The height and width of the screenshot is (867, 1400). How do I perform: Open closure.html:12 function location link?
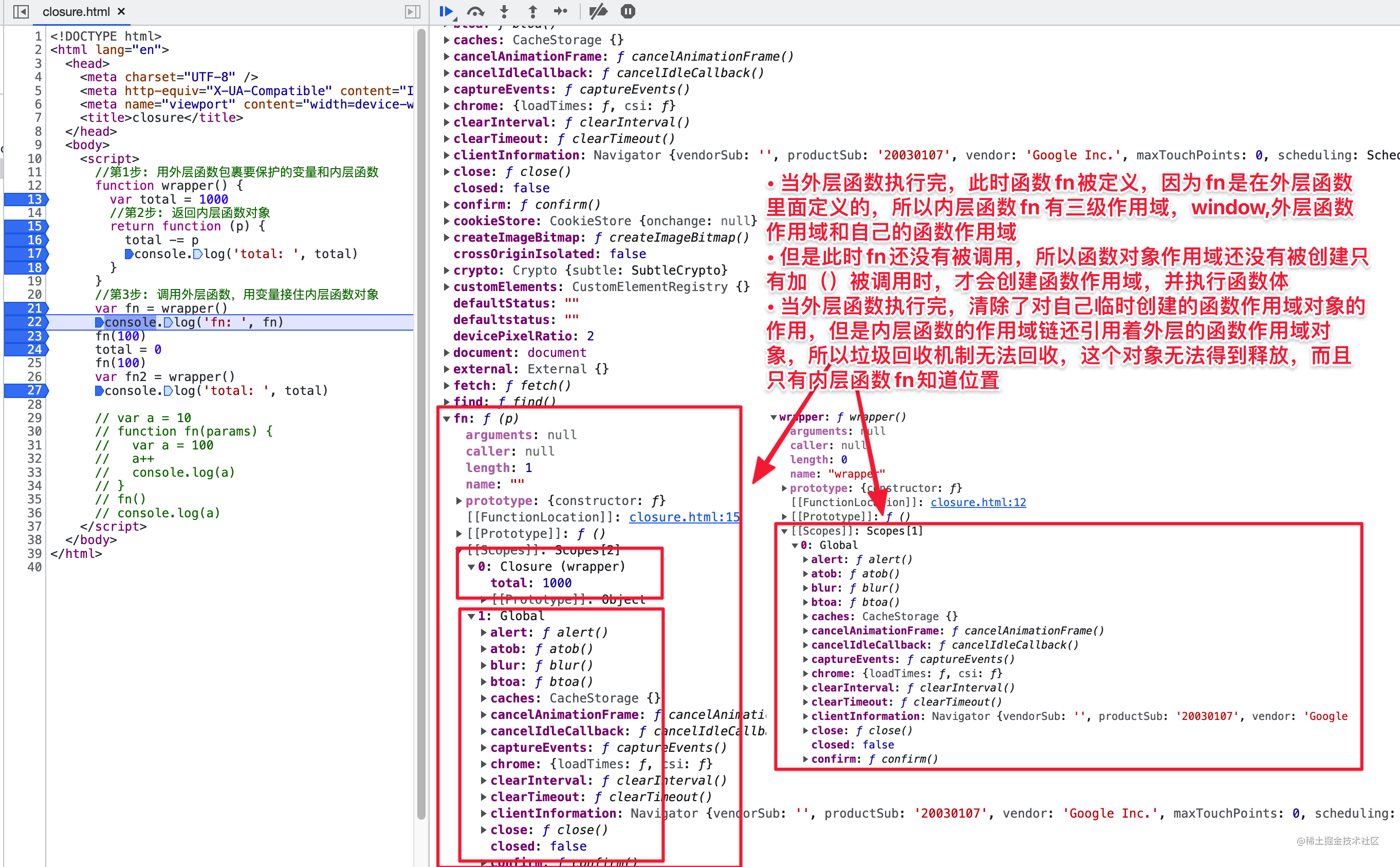coord(978,502)
